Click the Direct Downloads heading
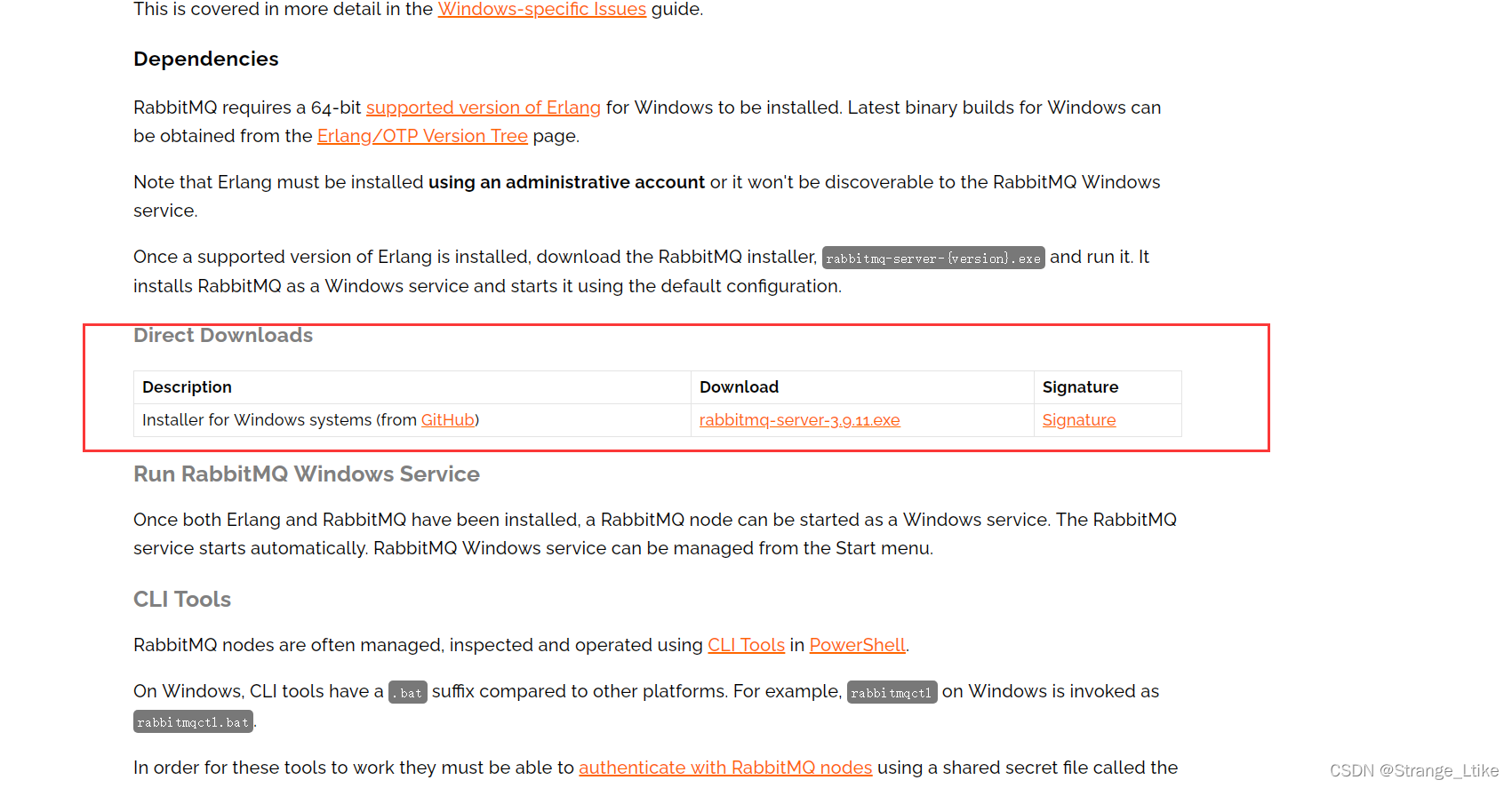The image size is (1512, 788). pyautogui.click(x=223, y=335)
